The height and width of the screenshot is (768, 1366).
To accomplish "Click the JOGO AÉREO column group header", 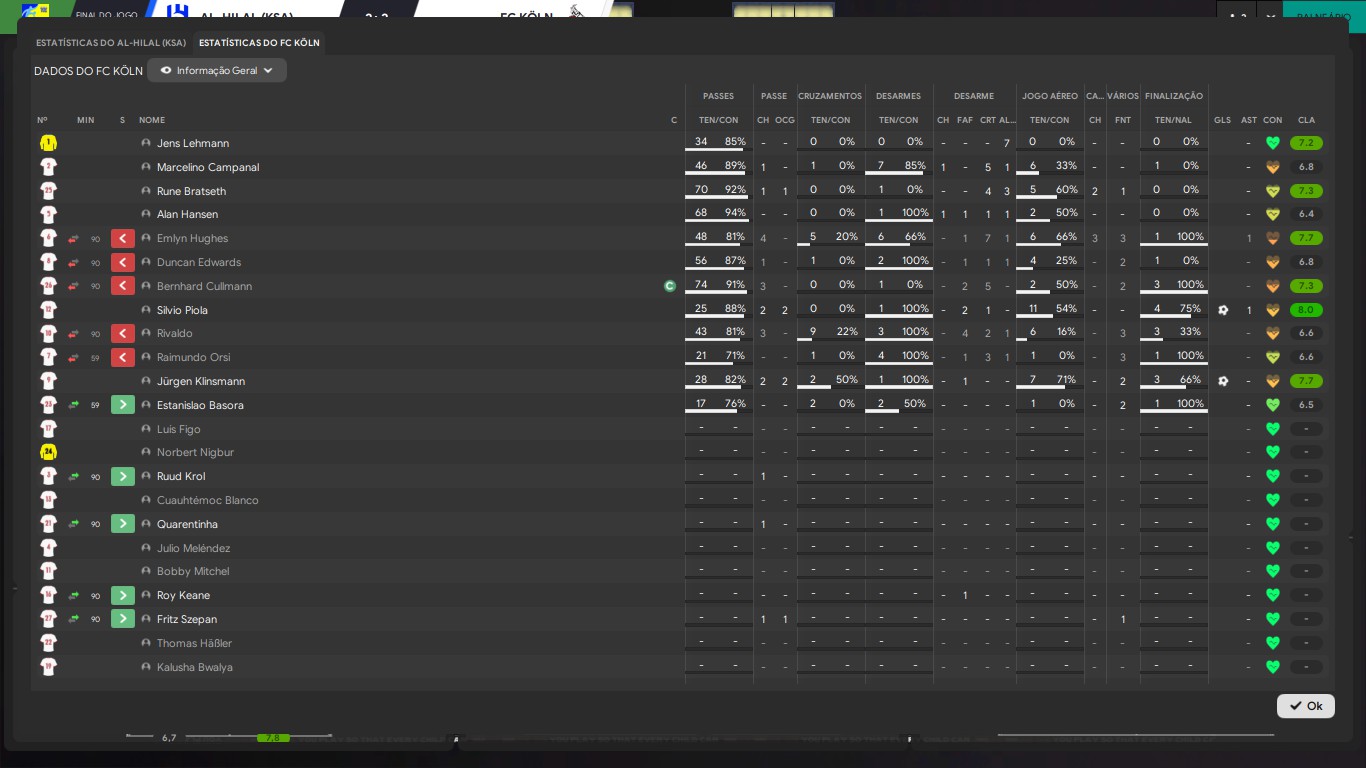I will tap(1050, 96).
